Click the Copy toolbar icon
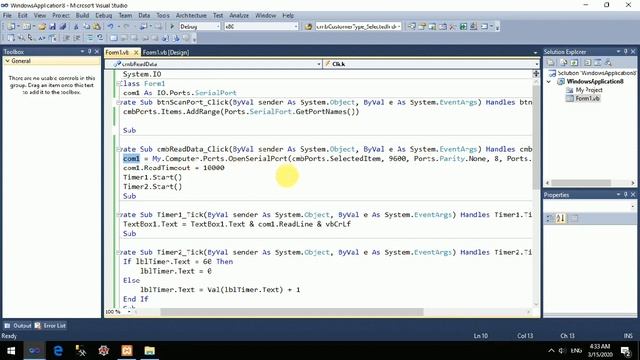 point(87,27)
